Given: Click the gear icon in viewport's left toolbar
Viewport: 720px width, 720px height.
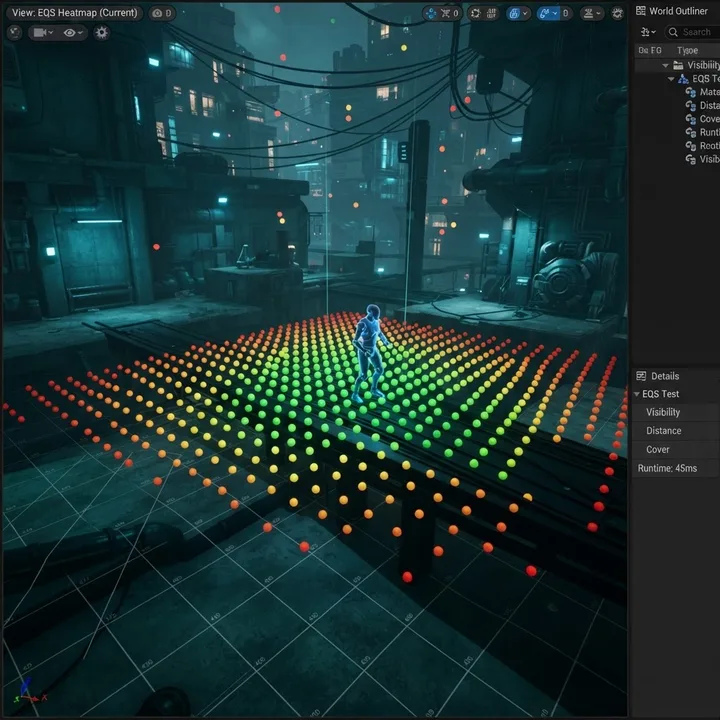Looking at the screenshot, I should tap(101, 33).
